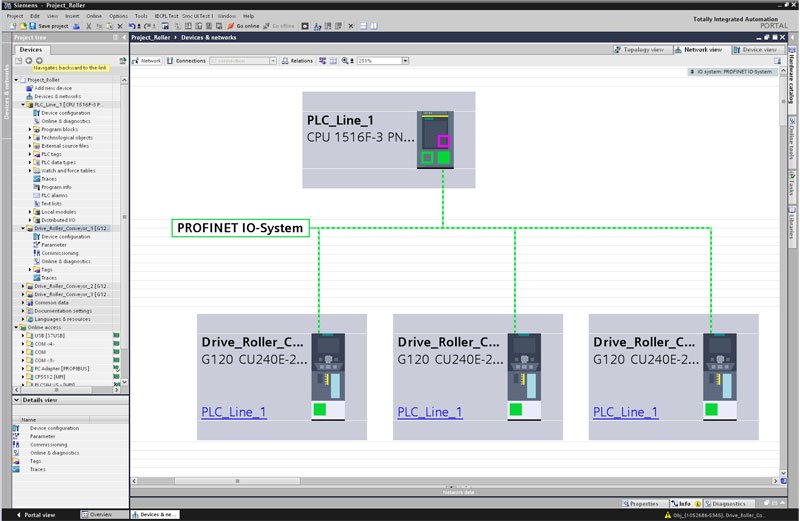Click the Go online toolbar icon

(245, 25)
